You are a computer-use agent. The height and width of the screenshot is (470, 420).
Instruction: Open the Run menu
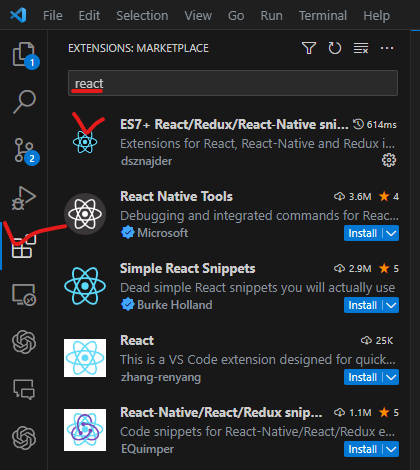(271, 16)
